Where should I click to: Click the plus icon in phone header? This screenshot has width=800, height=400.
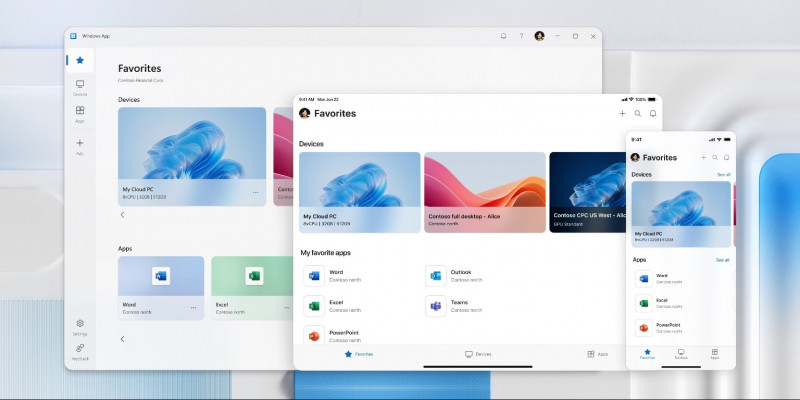click(703, 158)
